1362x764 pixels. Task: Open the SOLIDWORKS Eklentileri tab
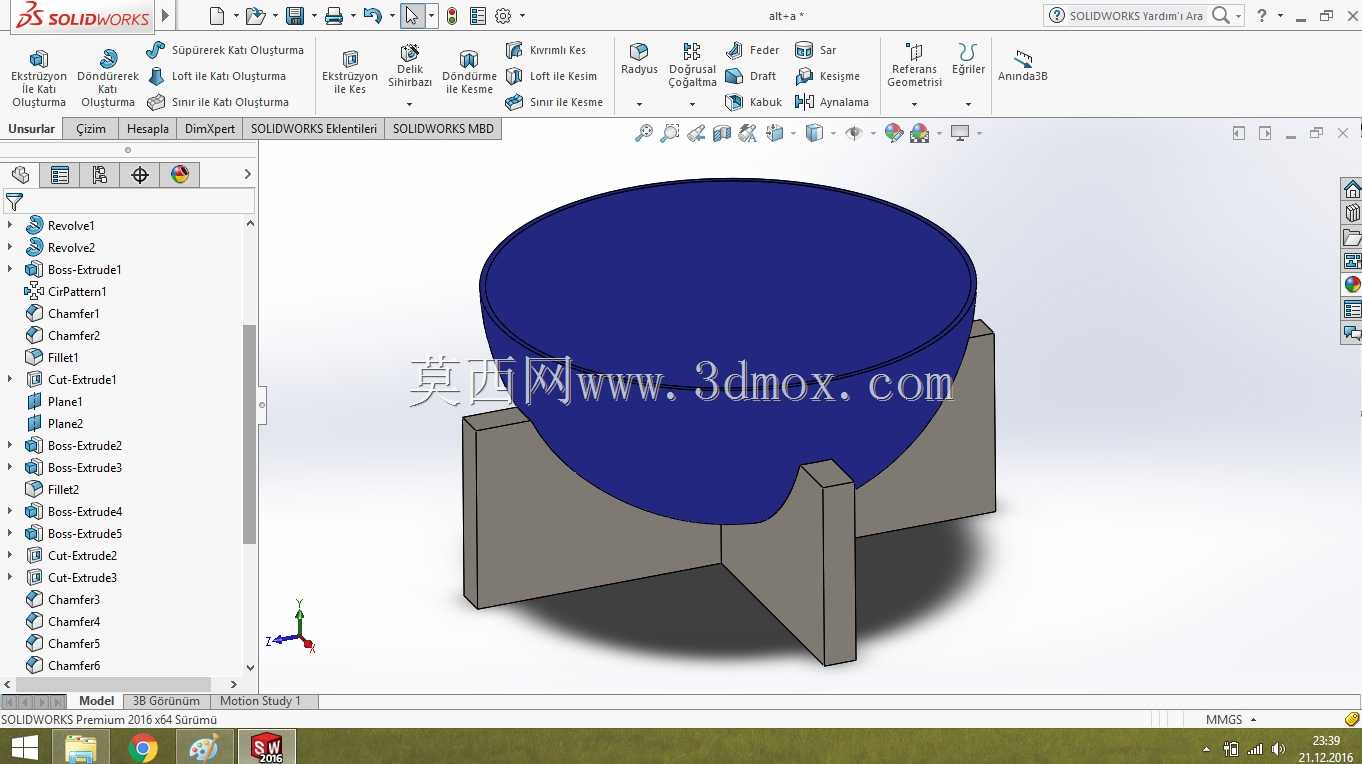pyautogui.click(x=314, y=129)
